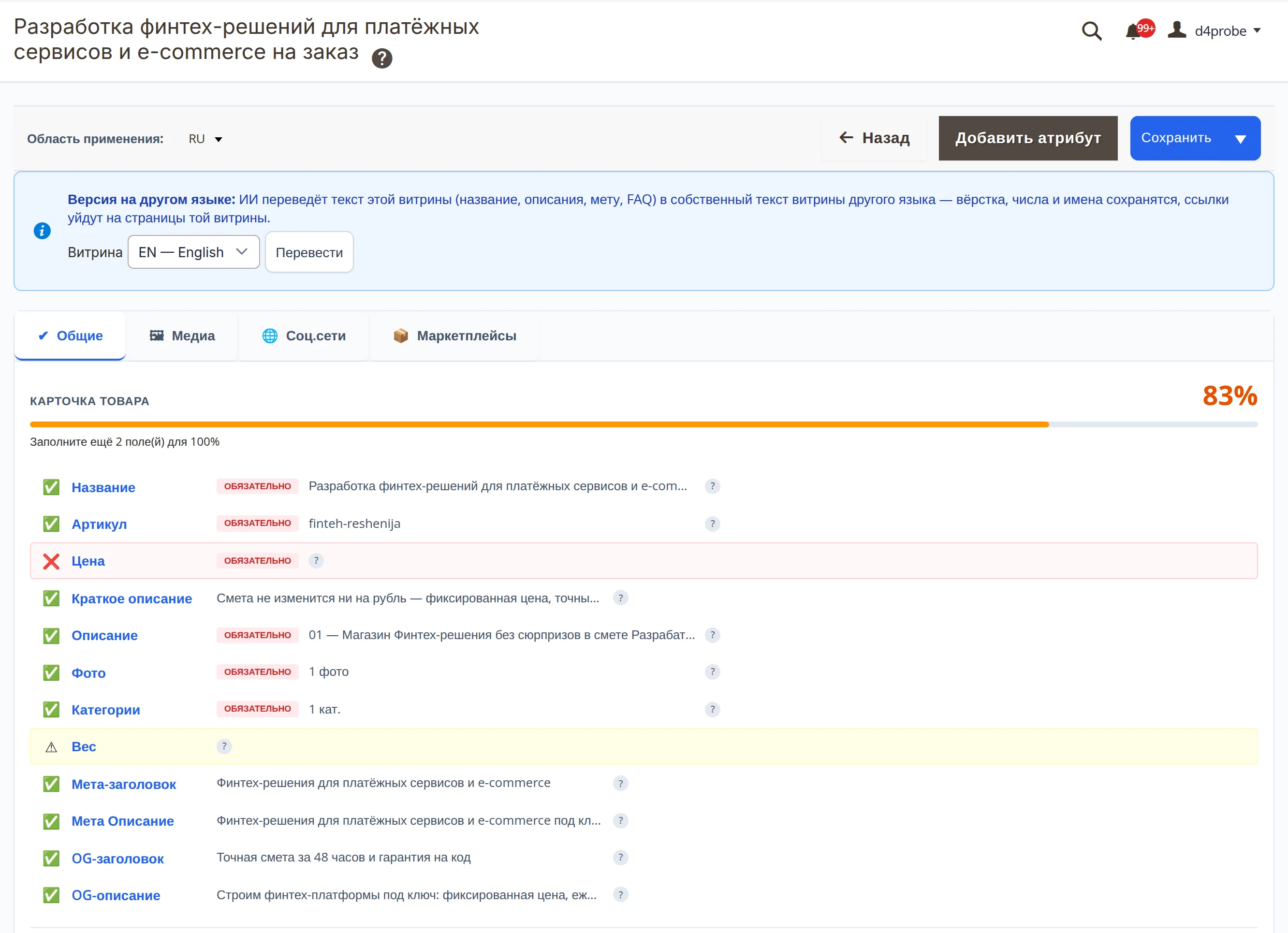1288x933 pixels.
Task: Open the Цена field link
Action: coord(88,561)
